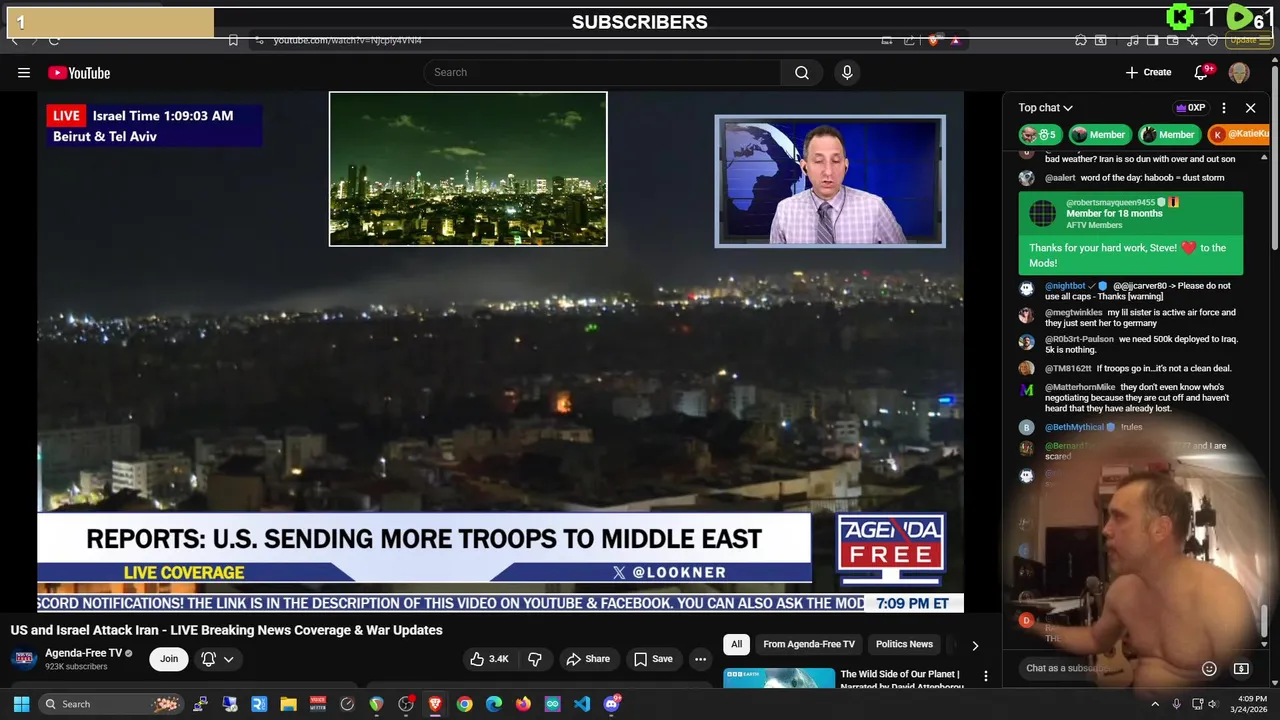
Task: Open options for Wild Side of Our Planet video
Action: coord(985,677)
